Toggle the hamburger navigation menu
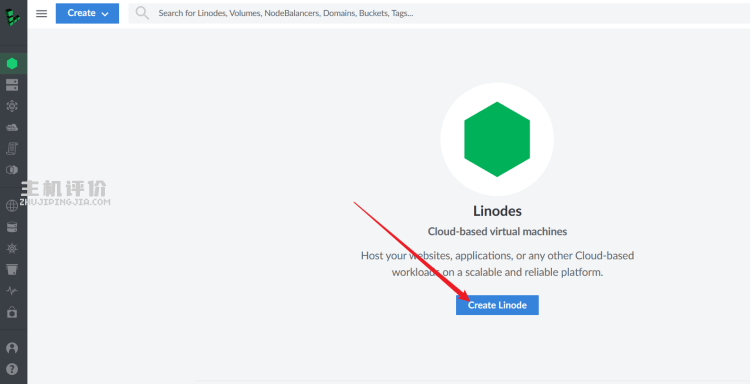Screen dimensions: 750x384 [42, 13]
